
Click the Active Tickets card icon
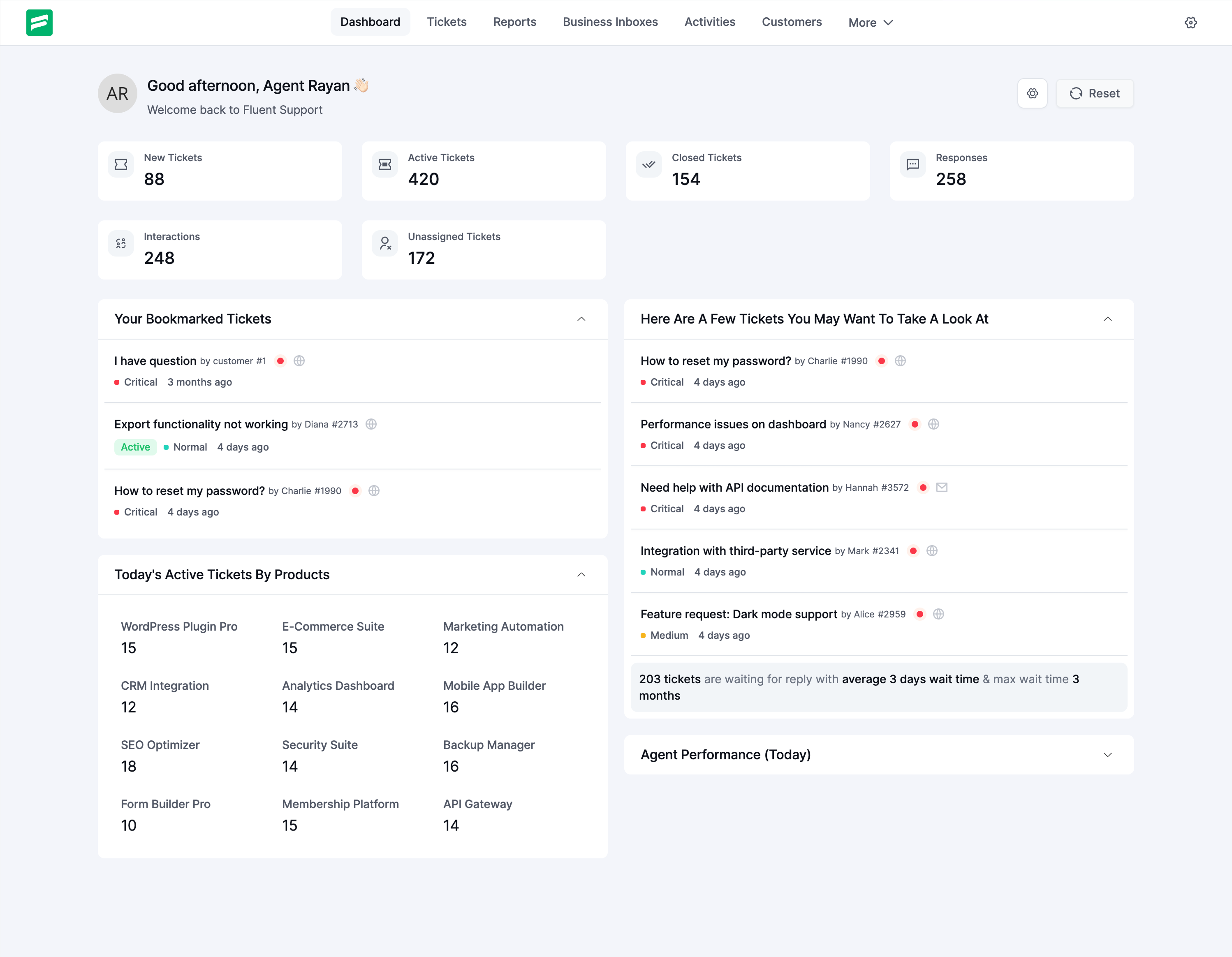(x=385, y=165)
